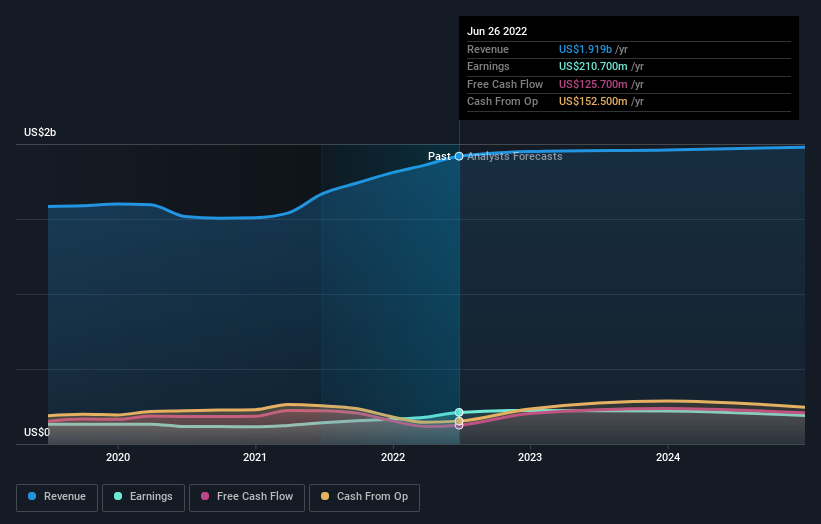The width and height of the screenshot is (821, 524).
Task: Toggle the Free Cash Flow legend button
Action: pos(247,497)
